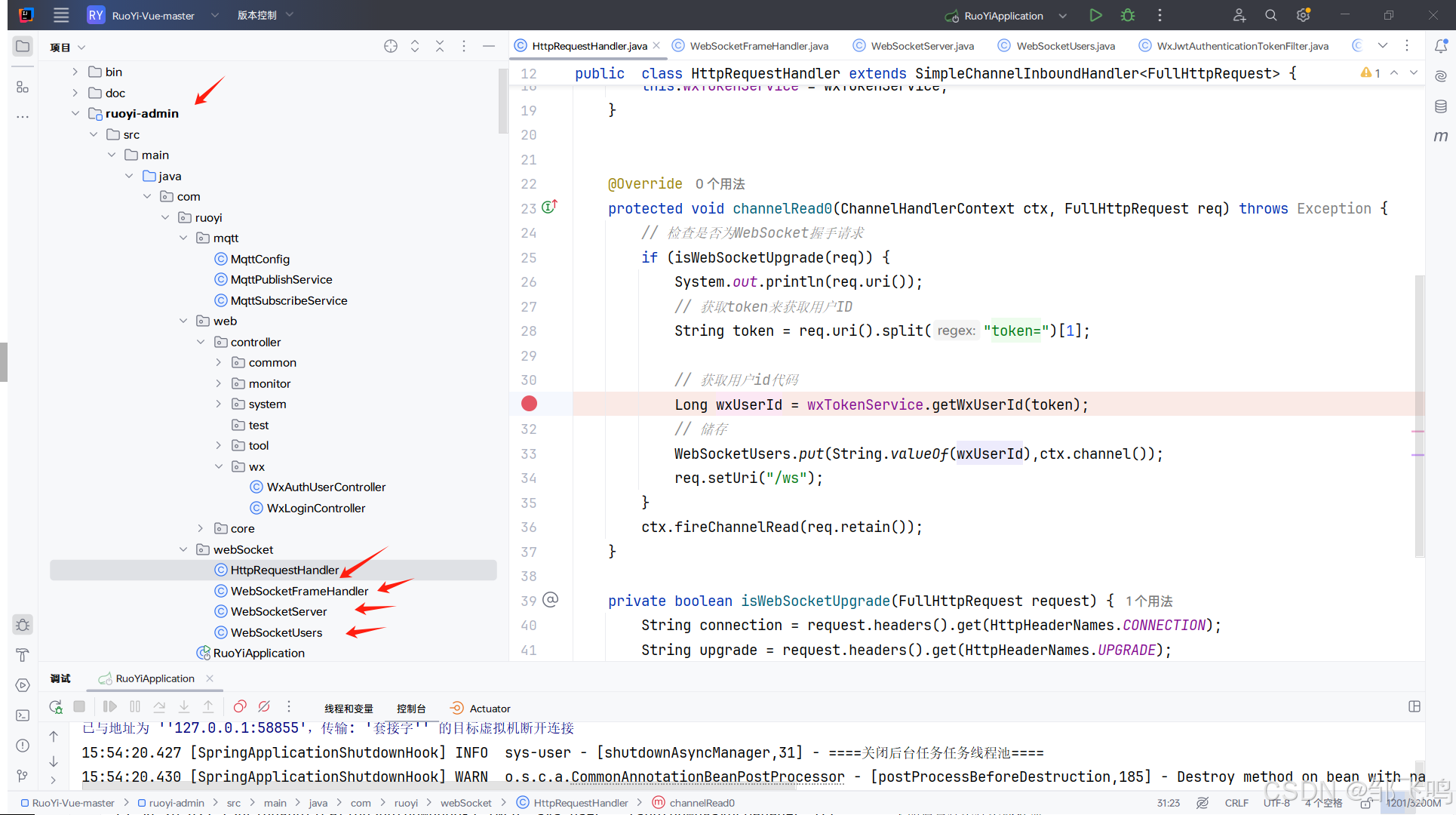Collapse the mqtt package
The height and width of the screenshot is (815, 1456).
tap(183, 238)
